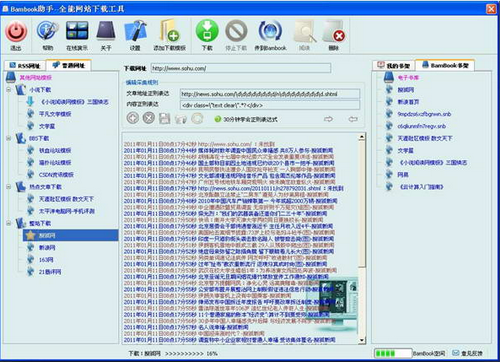Screen dimensions: 500x362
Task: Select c6qkunnfn7regv.snb in the bookshelf
Action: [422, 126]
